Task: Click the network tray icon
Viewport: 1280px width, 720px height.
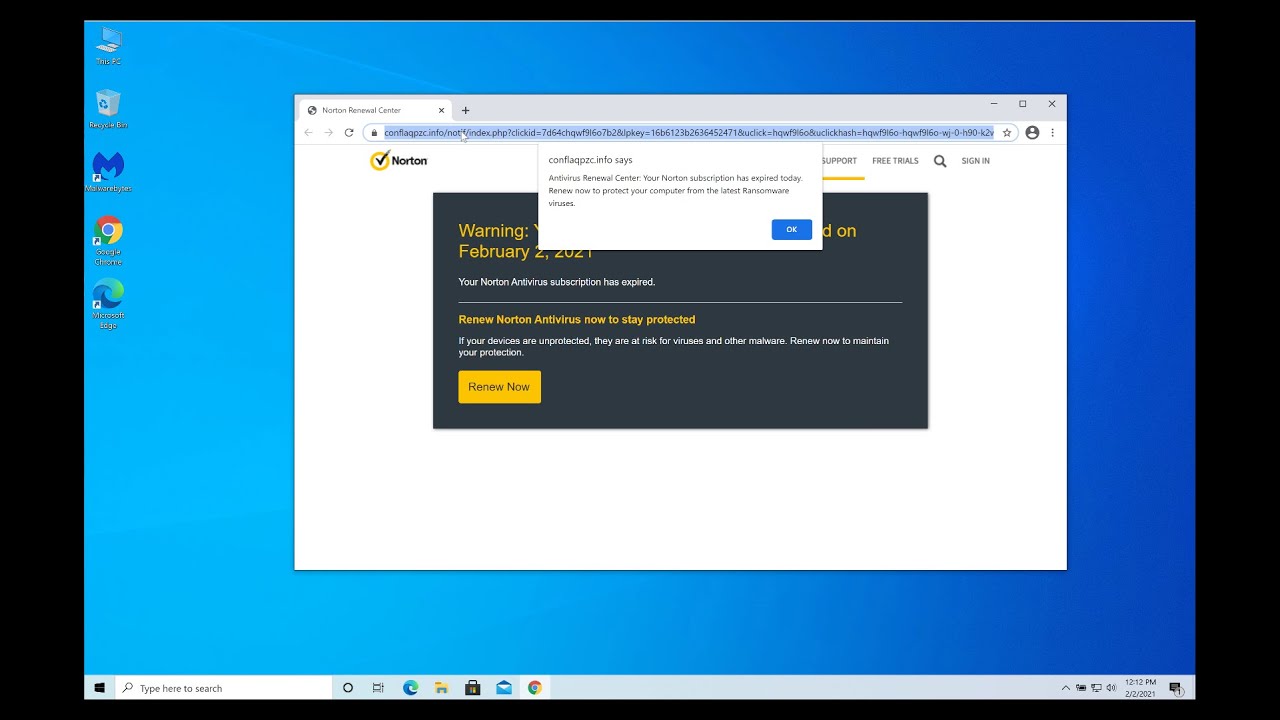Action: tap(1096, 688)
